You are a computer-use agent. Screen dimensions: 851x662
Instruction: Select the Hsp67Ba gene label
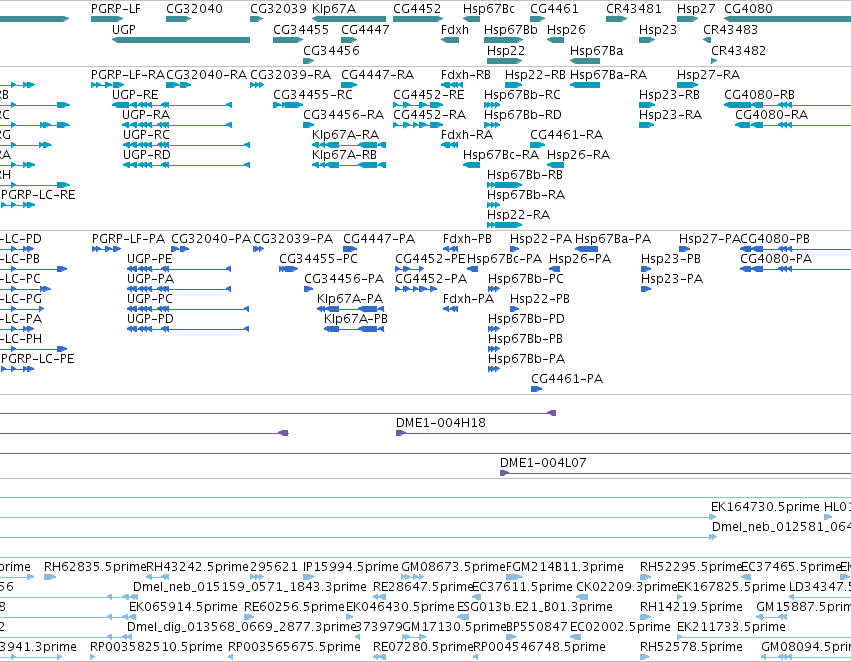point(596,50)
